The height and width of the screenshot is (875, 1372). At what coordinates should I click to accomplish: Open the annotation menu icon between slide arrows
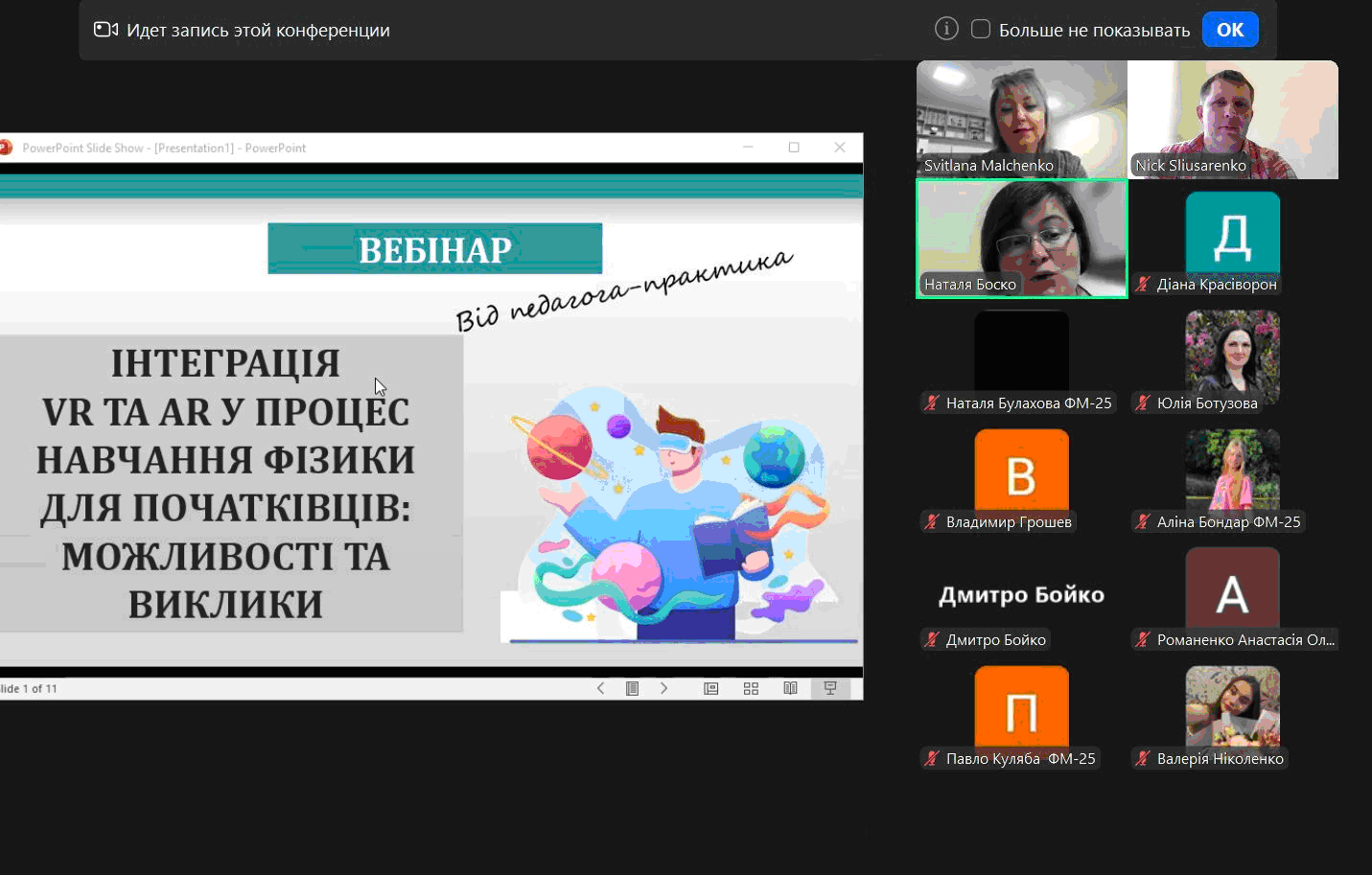point(632,688)
